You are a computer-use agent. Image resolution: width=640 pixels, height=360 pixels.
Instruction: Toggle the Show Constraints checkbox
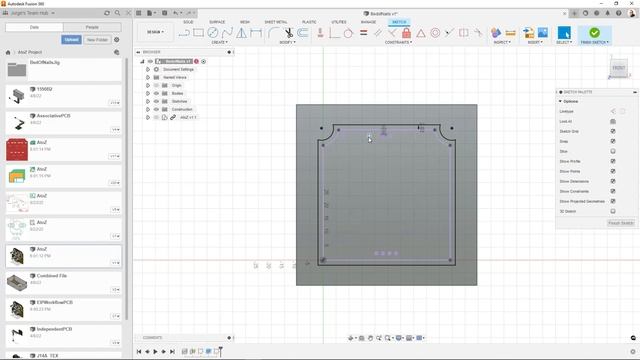pyautogui.click(x=613, y=191)
